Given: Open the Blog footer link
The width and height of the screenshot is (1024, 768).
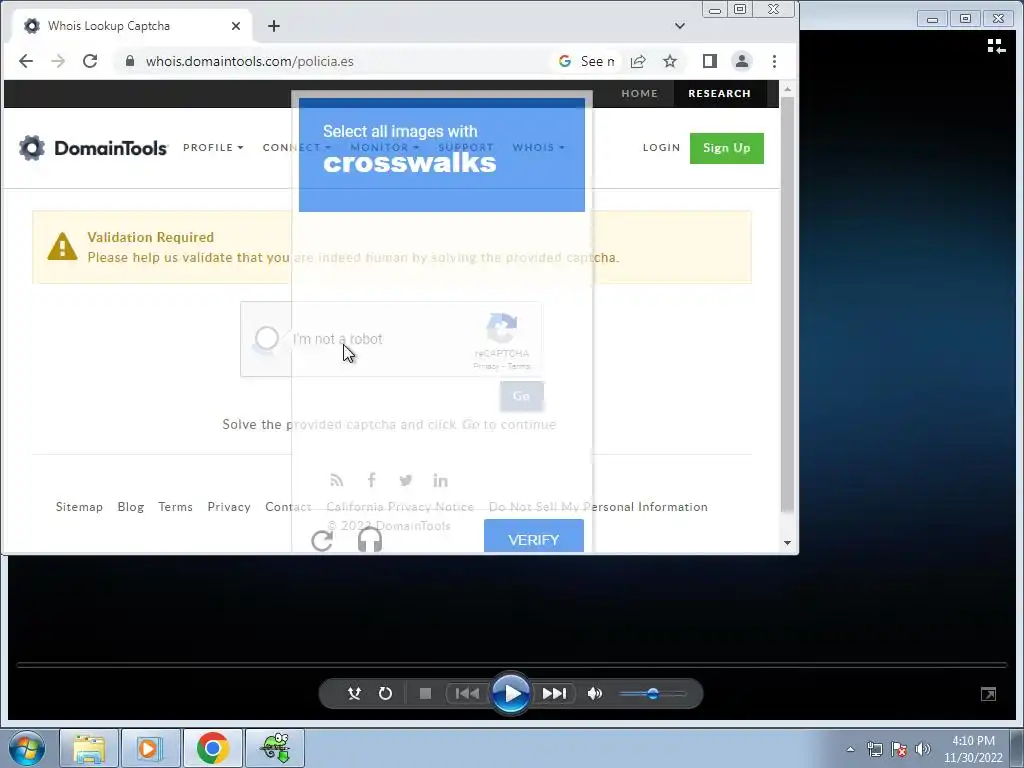Looking at the screenshot, I should pos(131,507).
